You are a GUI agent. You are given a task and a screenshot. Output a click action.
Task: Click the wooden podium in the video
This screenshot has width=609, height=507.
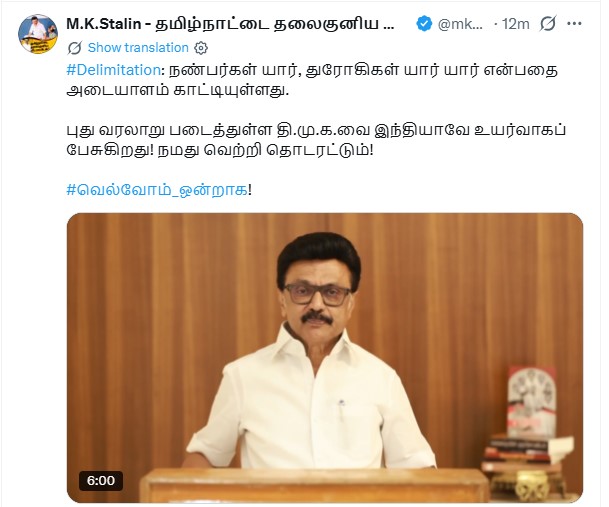pyautogui.click(x=315, y=486)
